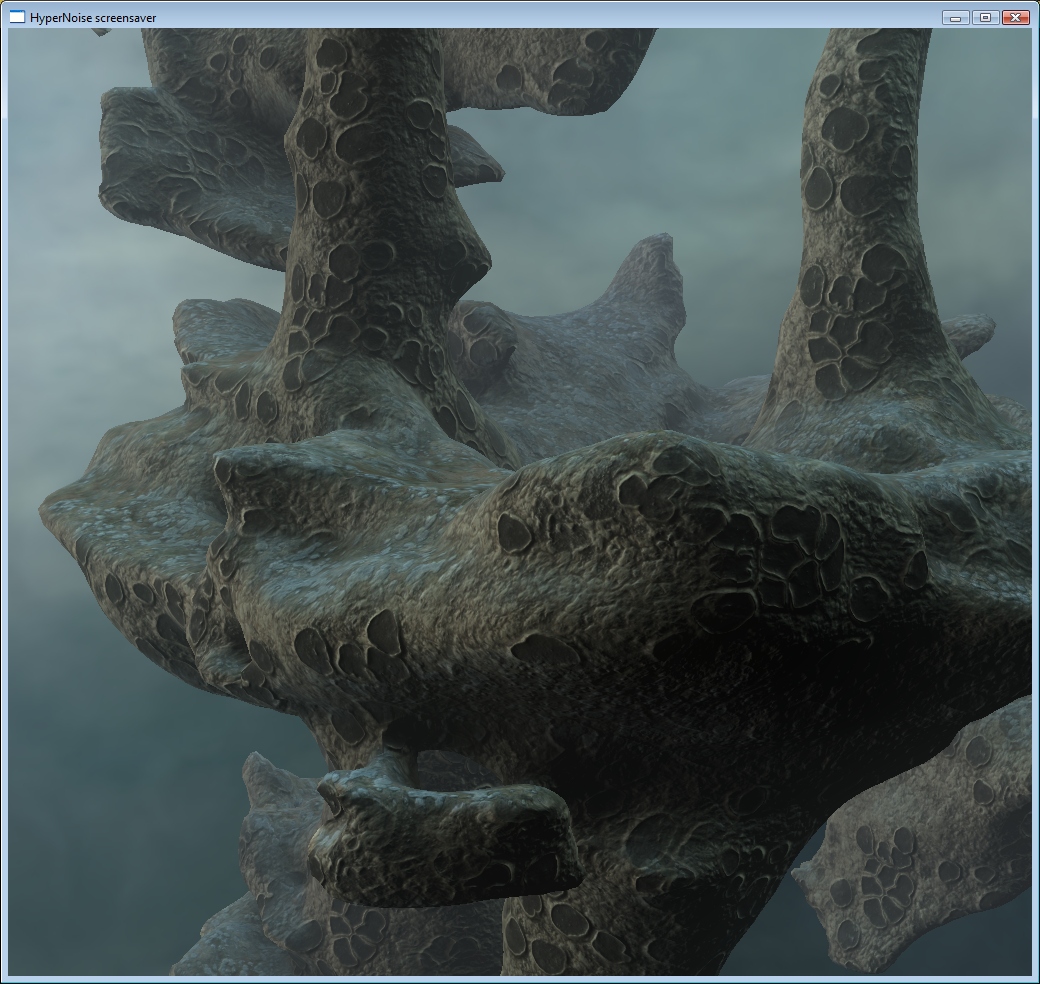Viewport: 1040px width, 984px height.
Task: Minimize the HyperNoise screensaver window
Action: (956, 17)
